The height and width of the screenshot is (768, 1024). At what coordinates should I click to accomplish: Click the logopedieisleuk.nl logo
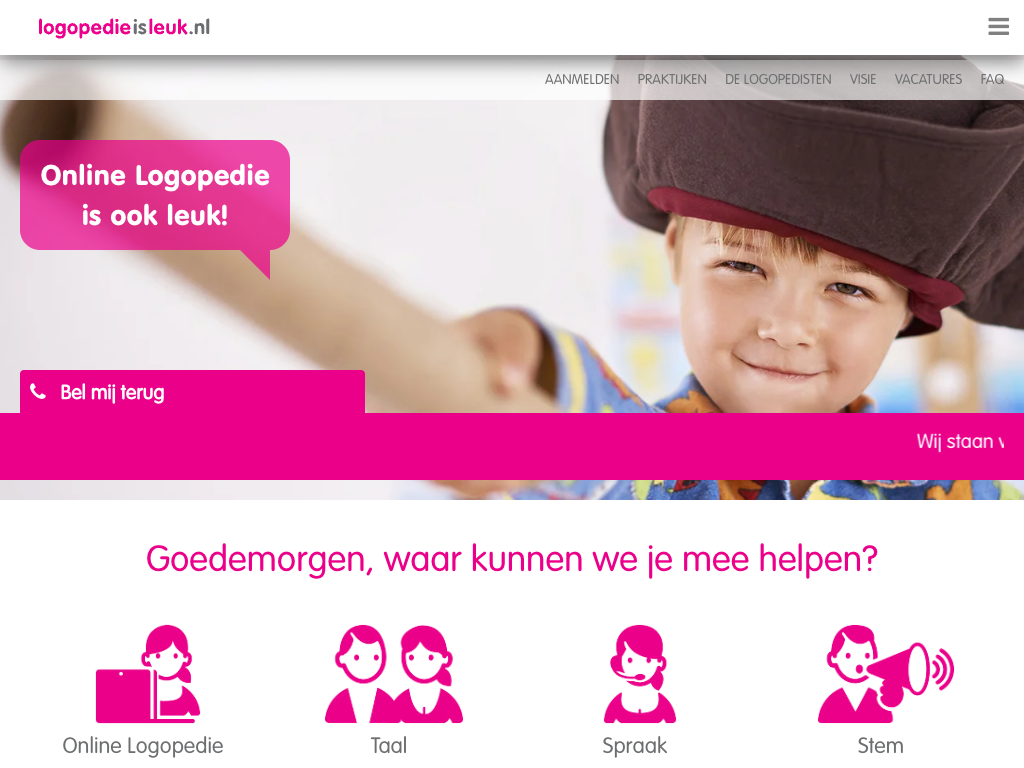pyautogui.click(x=124, y=27)
